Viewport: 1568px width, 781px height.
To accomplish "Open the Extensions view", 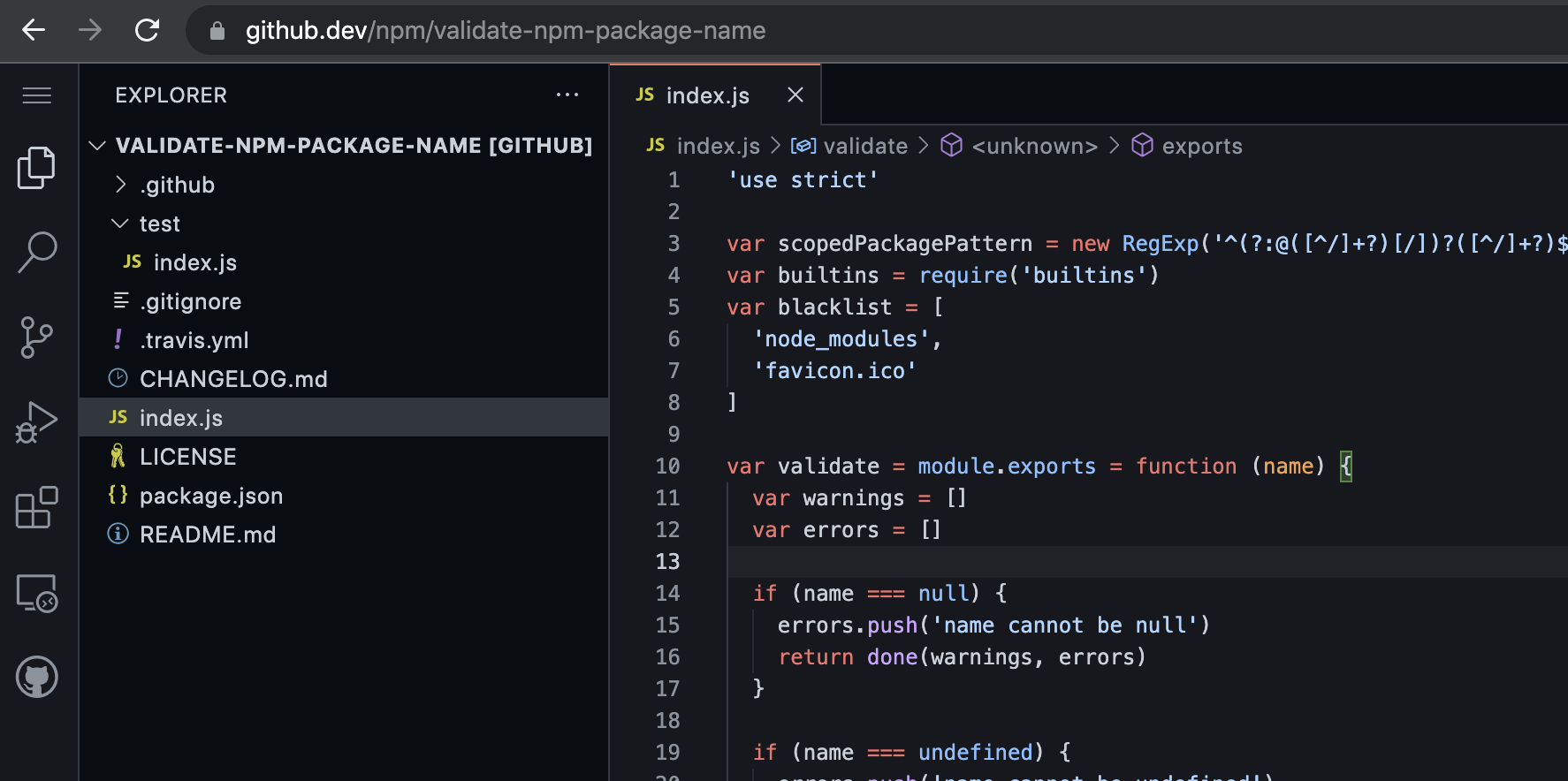I will tap(36, 507).
